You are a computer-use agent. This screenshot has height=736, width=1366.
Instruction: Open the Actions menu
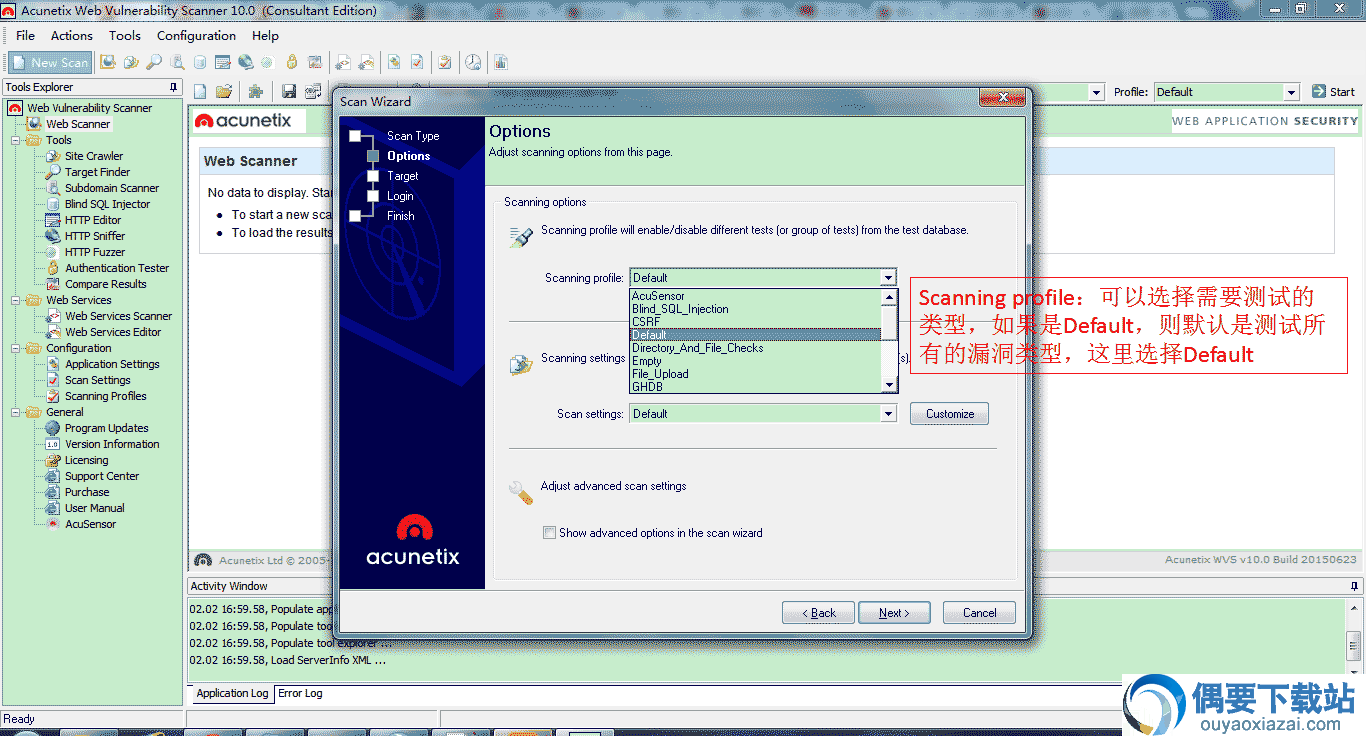pos(72,35)
